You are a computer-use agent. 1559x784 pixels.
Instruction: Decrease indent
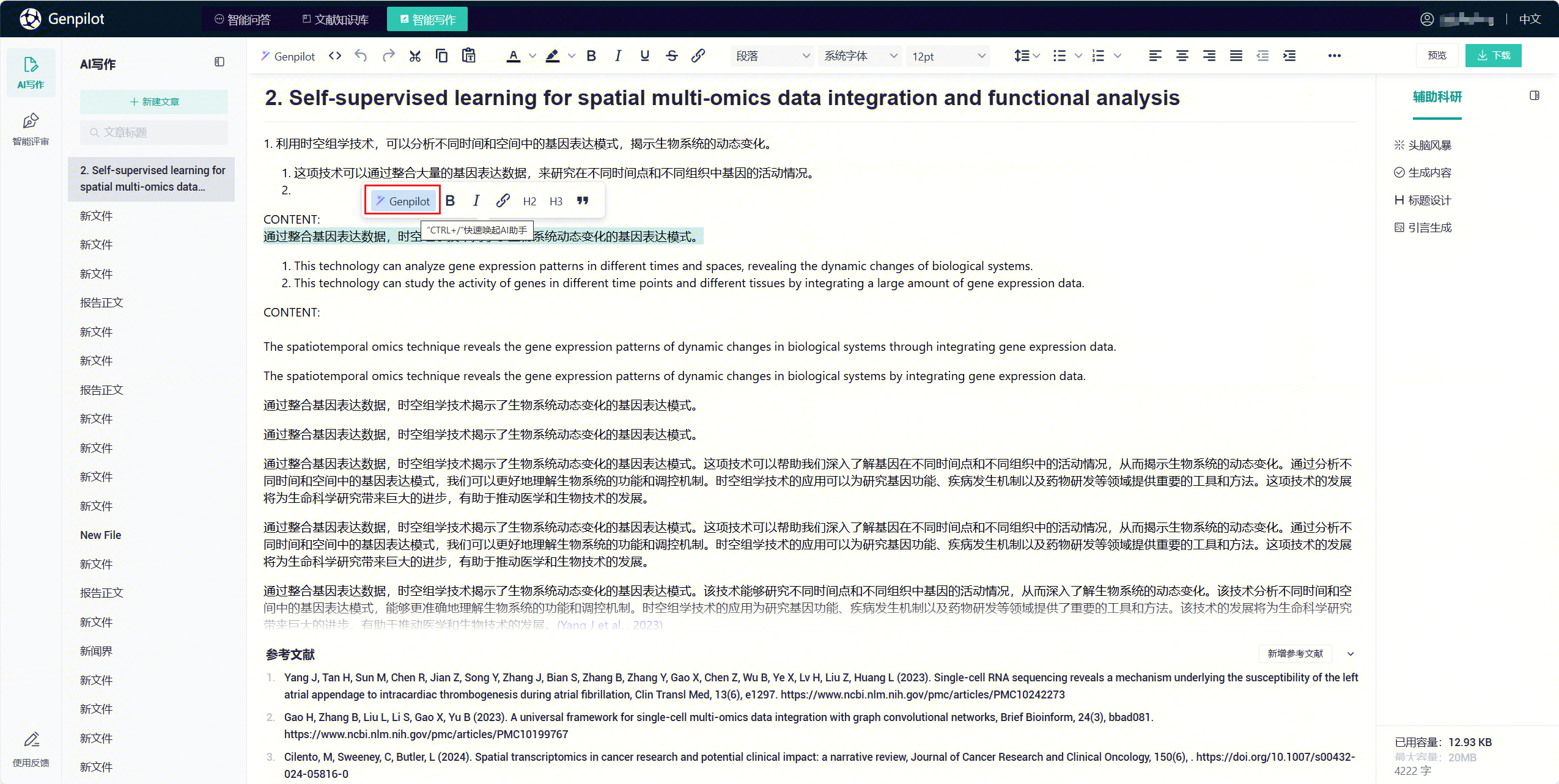[x=1262, y=56]
